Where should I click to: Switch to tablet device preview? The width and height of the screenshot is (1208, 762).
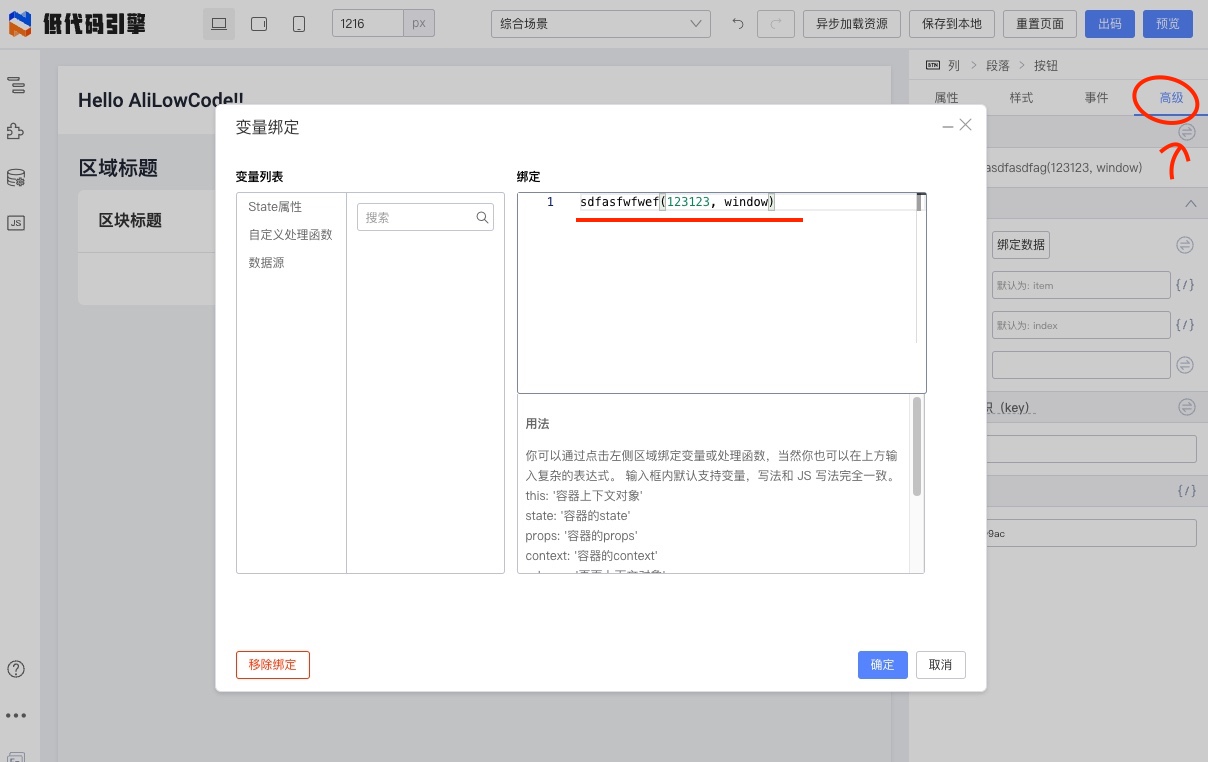[259, 24]
